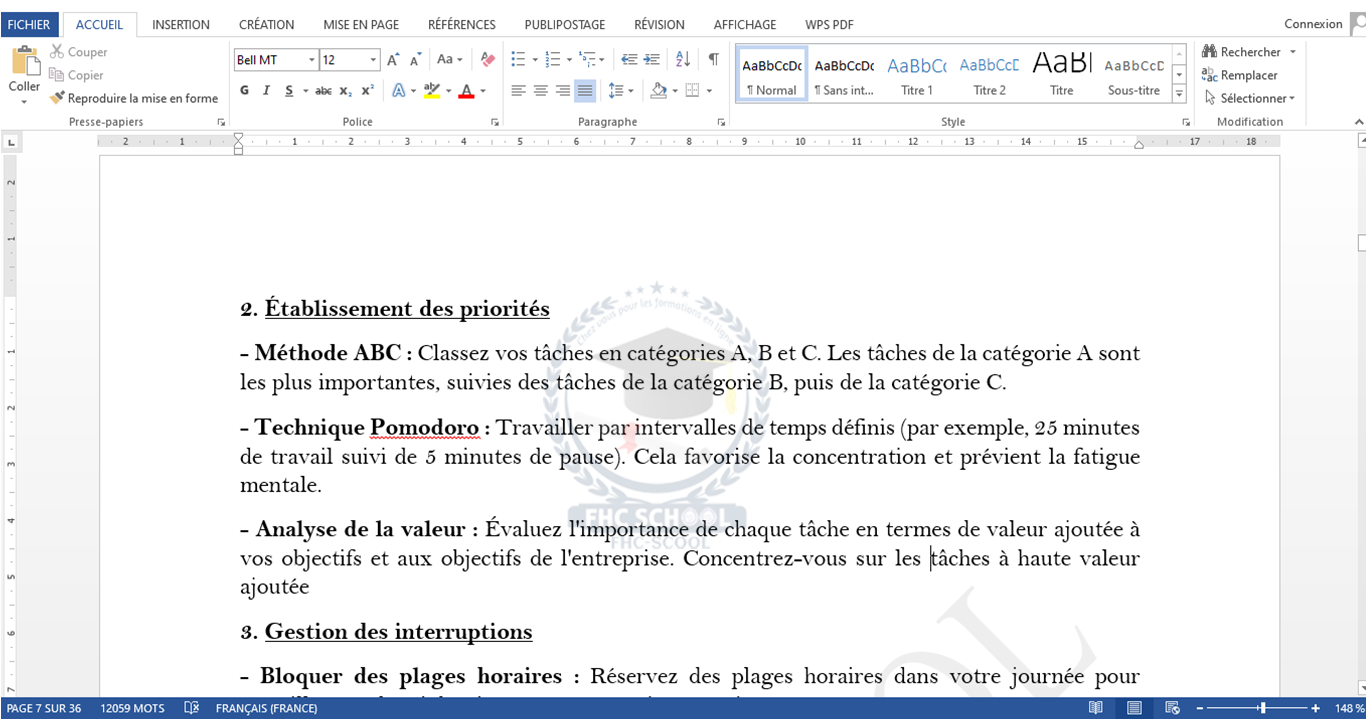Image resolution: width=1366 pixels, height=726 pixels.
Task: Cut selection with Couper
Action: (x=78, y=52)
